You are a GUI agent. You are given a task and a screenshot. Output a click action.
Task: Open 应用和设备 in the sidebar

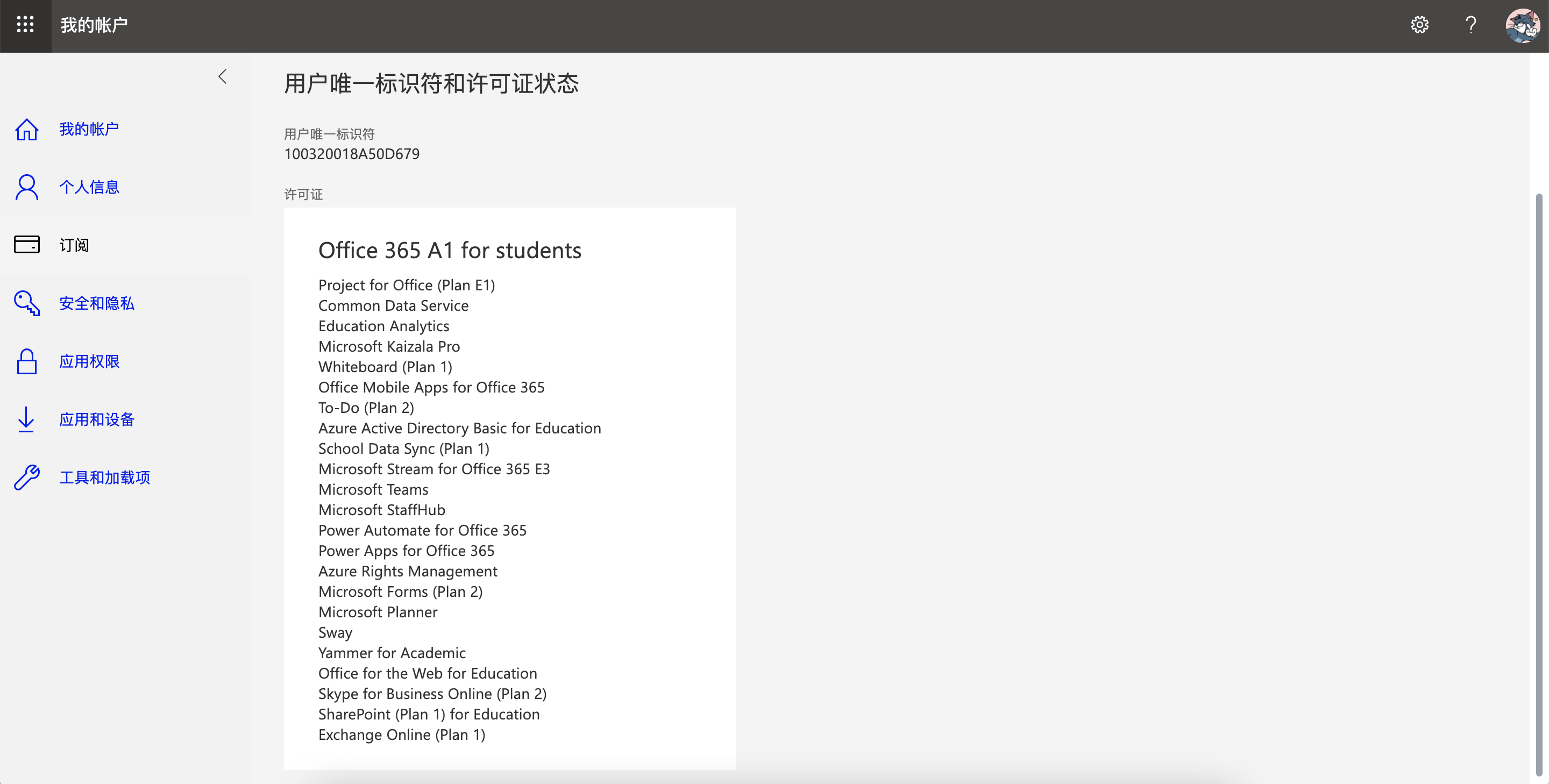tap(97, 419)
